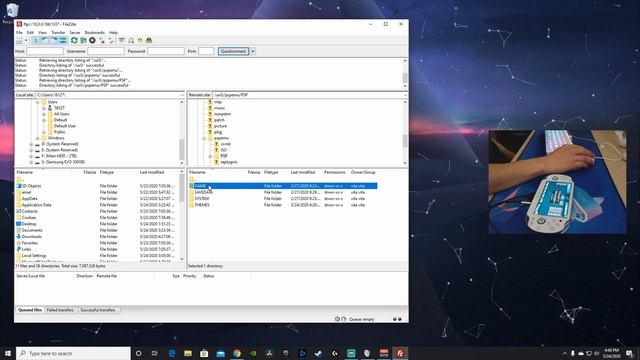Collapse the Users folder in local tree
640x360 pixels.
tap(37, 102)
